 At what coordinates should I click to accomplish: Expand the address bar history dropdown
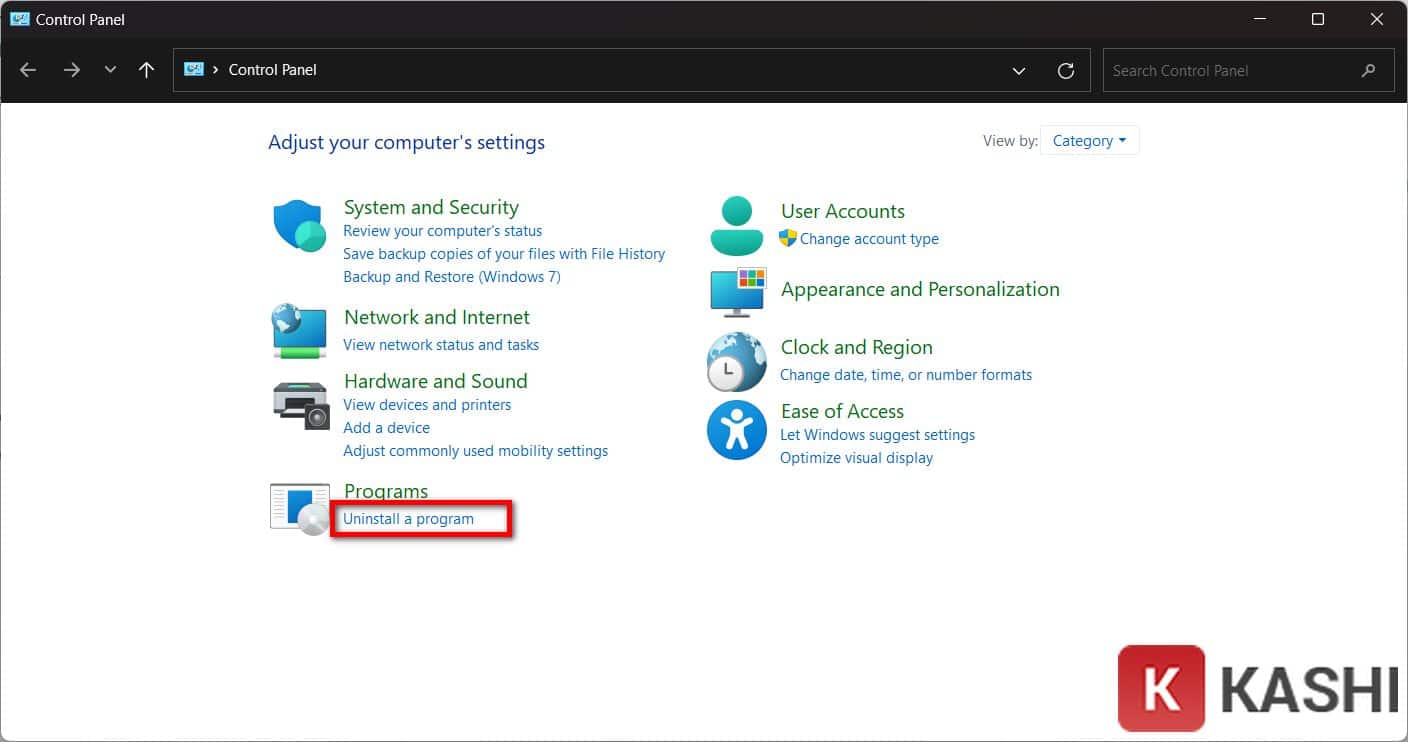click(1018, 70)
